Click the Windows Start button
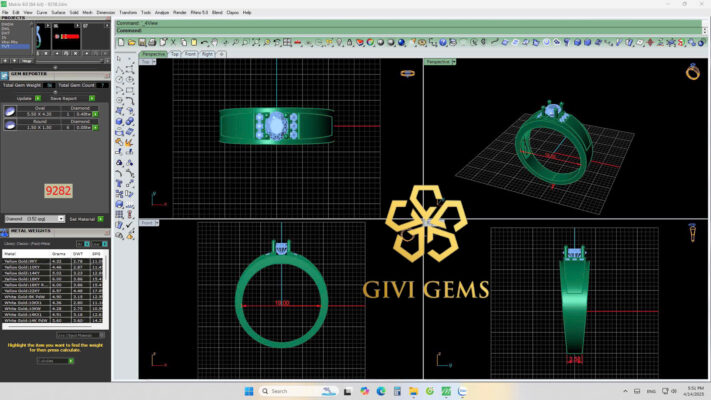This screenshot has width=711, height=400. (x=249, y=391)
